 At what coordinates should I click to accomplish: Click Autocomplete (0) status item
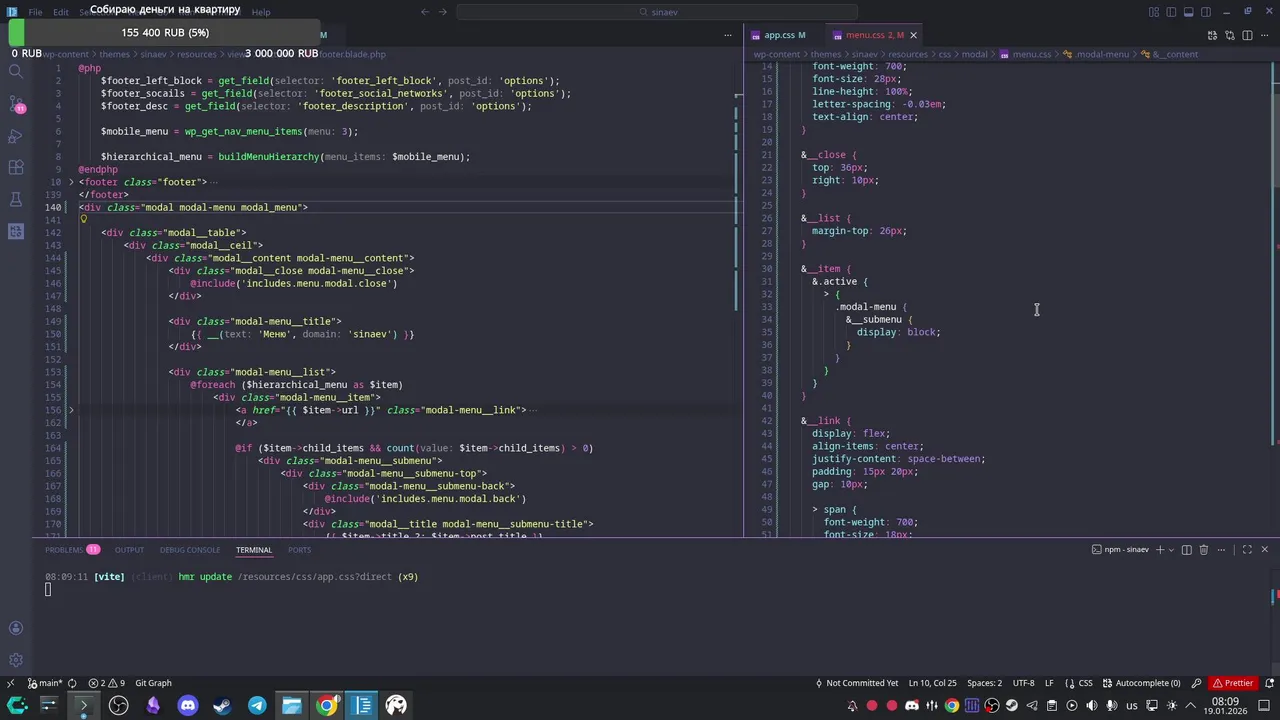tap(1141, 683)
